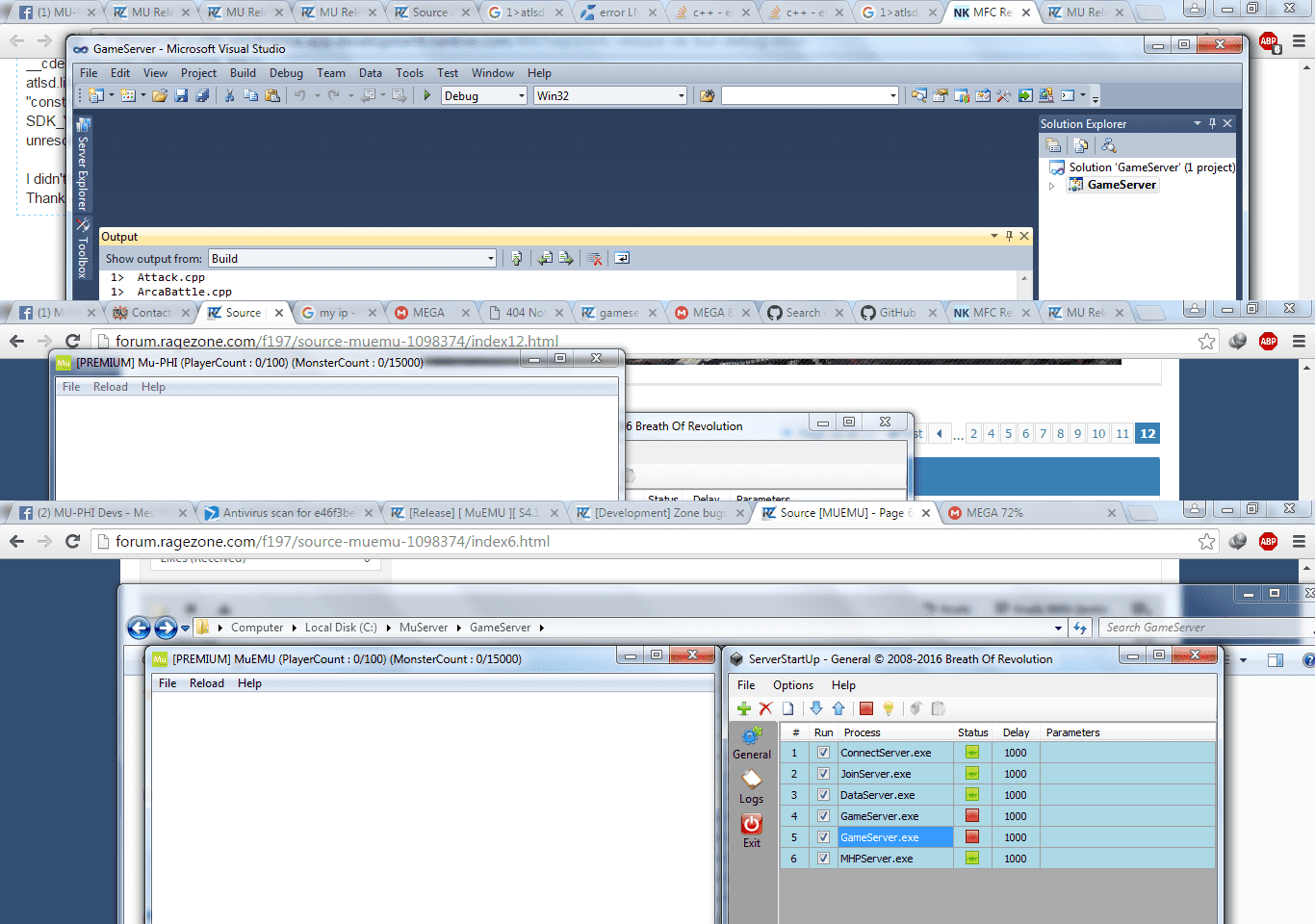1315x924 pixels.
Task: Click Computer in the Explorer breadcrumb
Action: (257, 628)
